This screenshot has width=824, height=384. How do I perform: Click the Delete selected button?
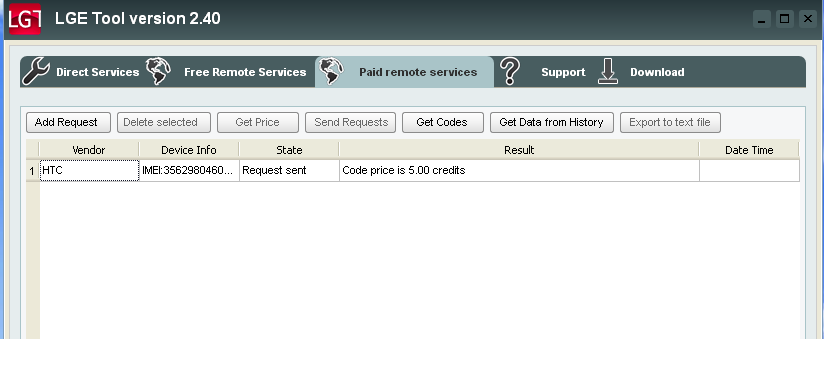pyautogui.click(x=164, y=122)
